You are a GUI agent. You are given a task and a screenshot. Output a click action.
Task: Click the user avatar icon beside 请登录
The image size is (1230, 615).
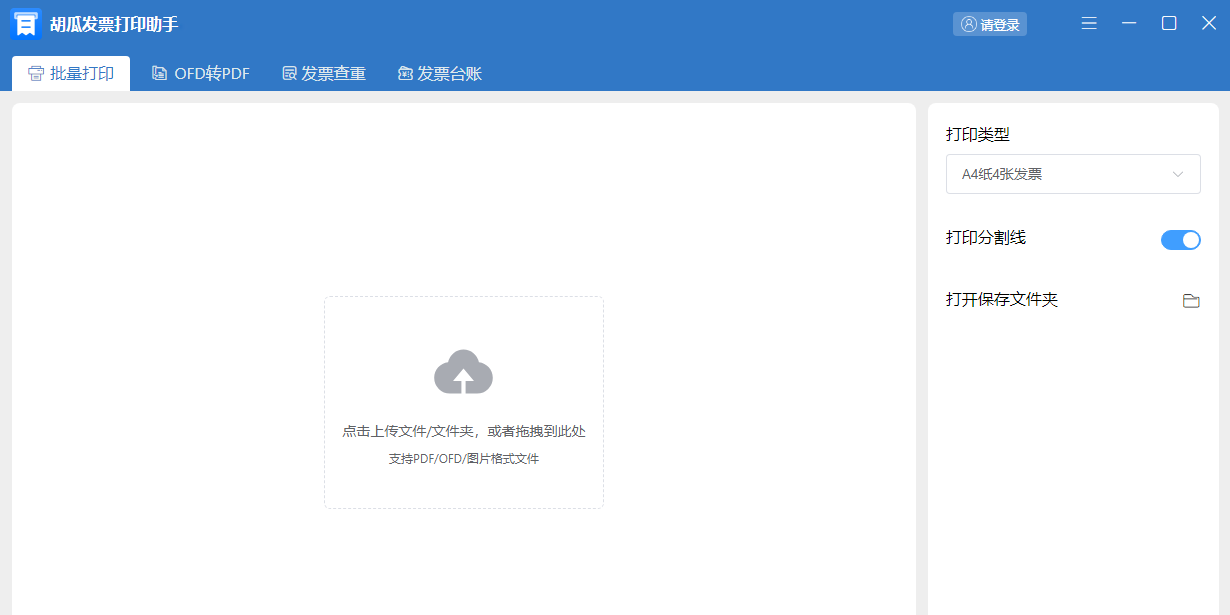tap(968, 24)
